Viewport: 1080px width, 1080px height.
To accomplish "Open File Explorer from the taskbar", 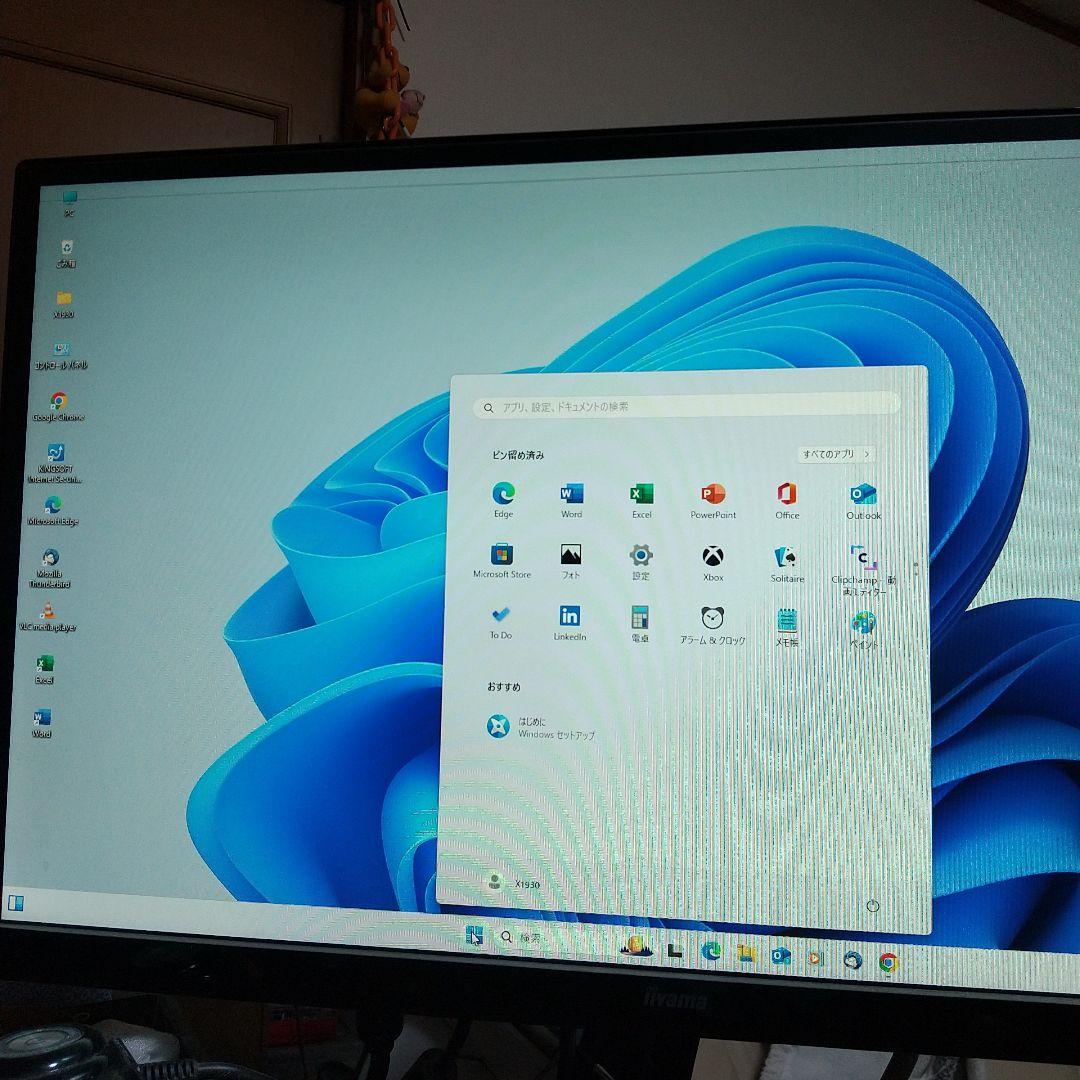I will tap(746, 954).
